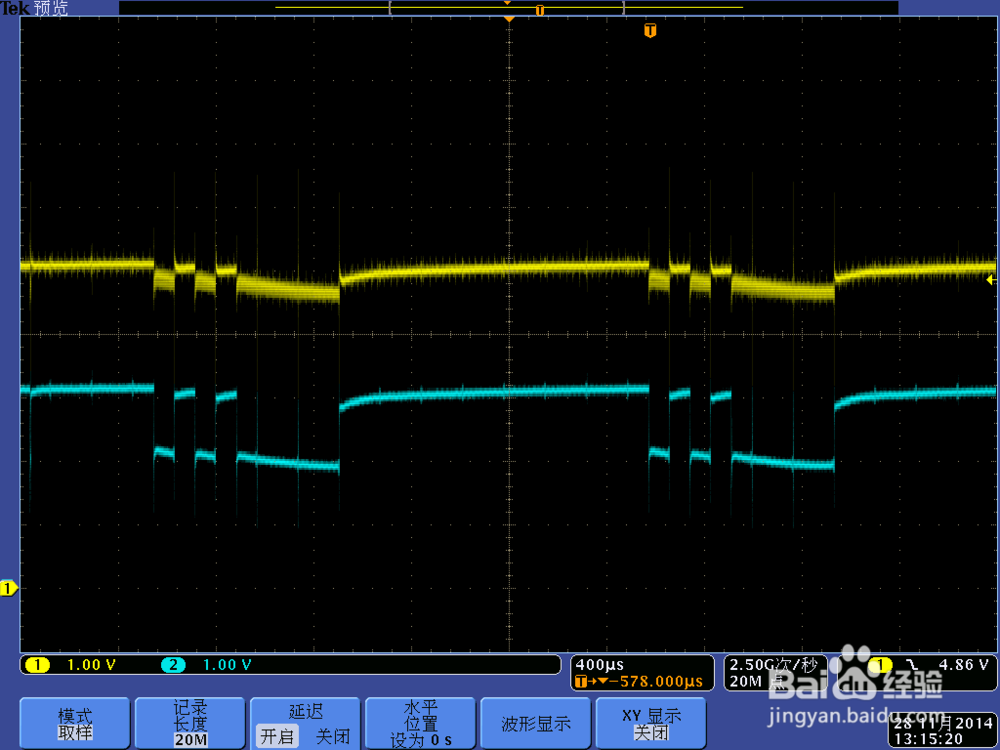1000x750 pixels.
Task: Click the date and time readout 13:15:20
Action: 941,731
